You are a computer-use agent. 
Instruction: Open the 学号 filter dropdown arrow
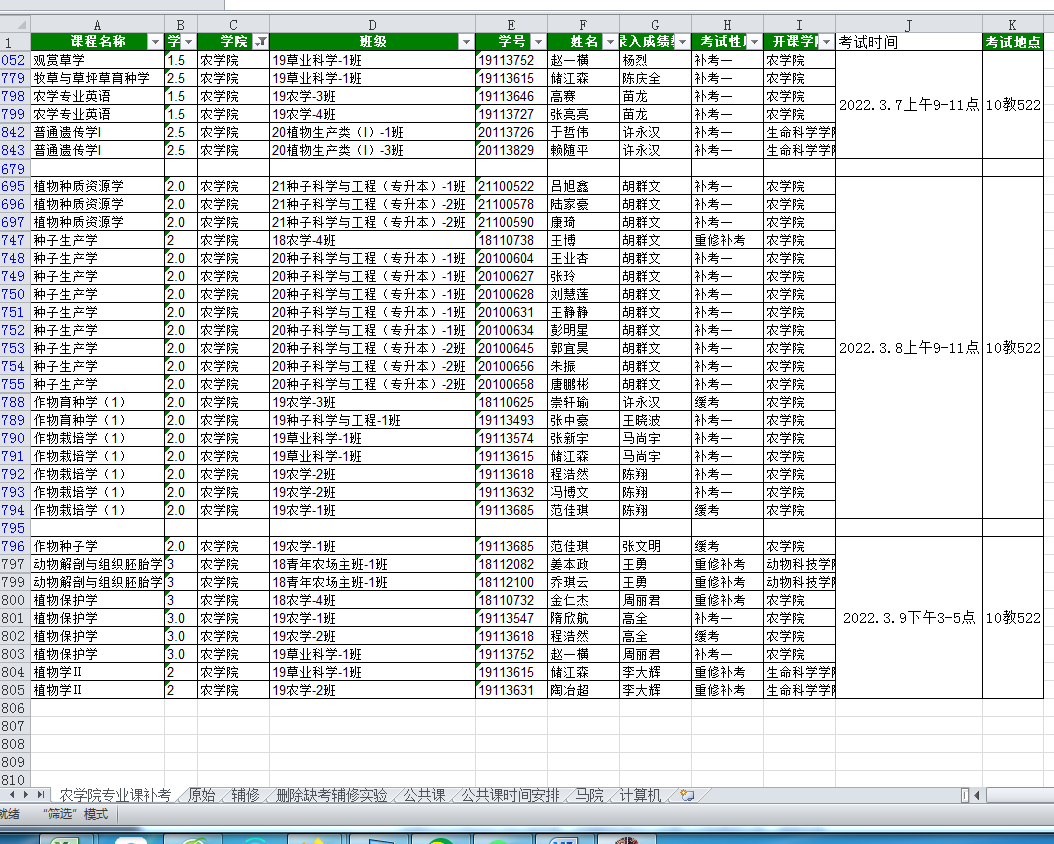pyautogui.click(x=538, y=42)
